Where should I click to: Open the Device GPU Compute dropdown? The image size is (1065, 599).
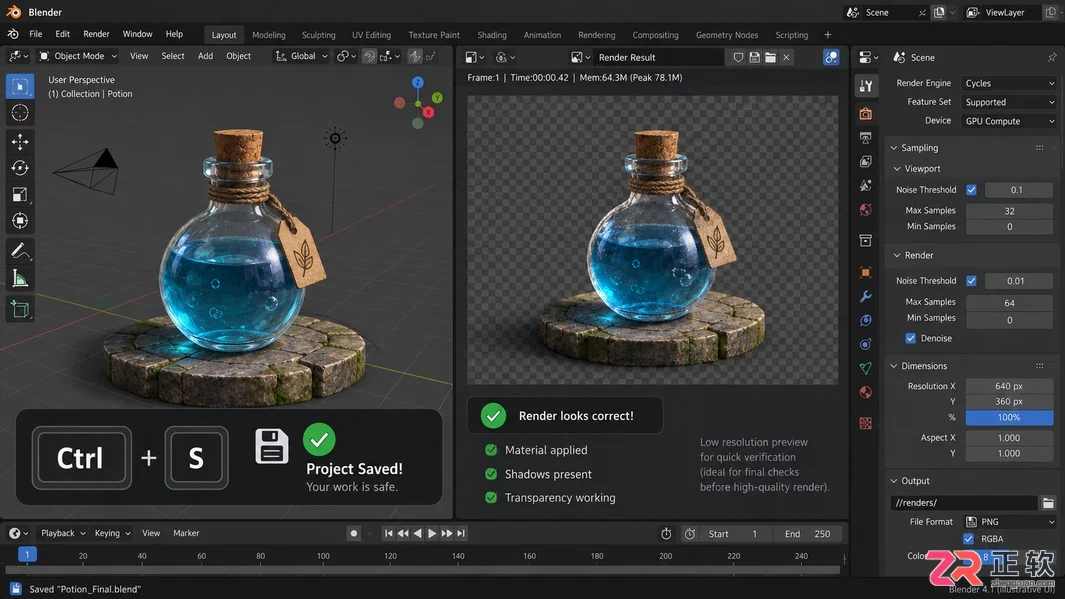pos(1009,121)
